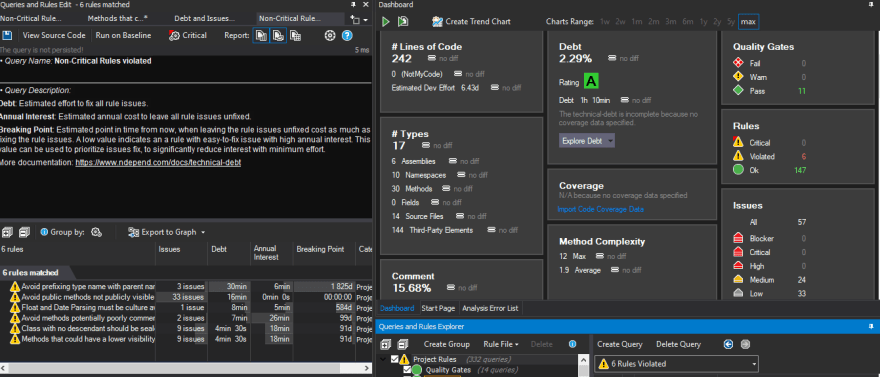Save the query with the floppy disk icon
880x377 pixels.
(7, 35)
